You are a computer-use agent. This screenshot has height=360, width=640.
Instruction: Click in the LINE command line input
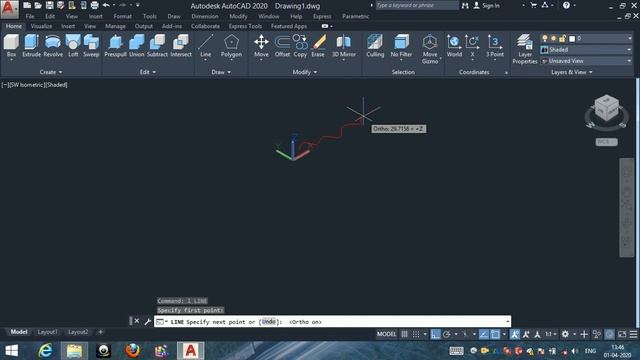[332, 322]
